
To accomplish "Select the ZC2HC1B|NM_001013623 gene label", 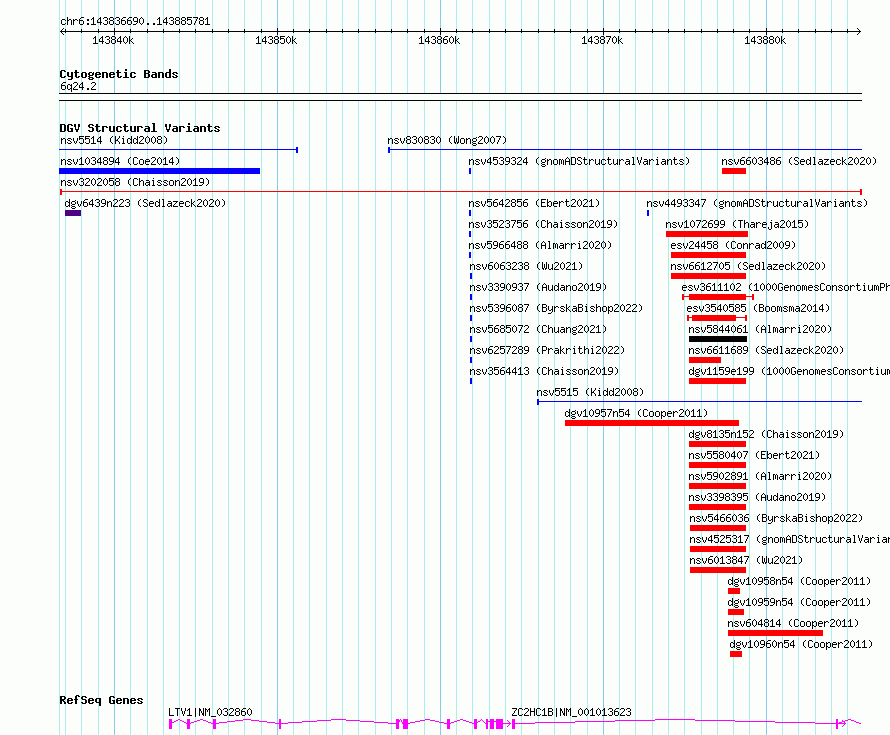I will tap(572, 712).
